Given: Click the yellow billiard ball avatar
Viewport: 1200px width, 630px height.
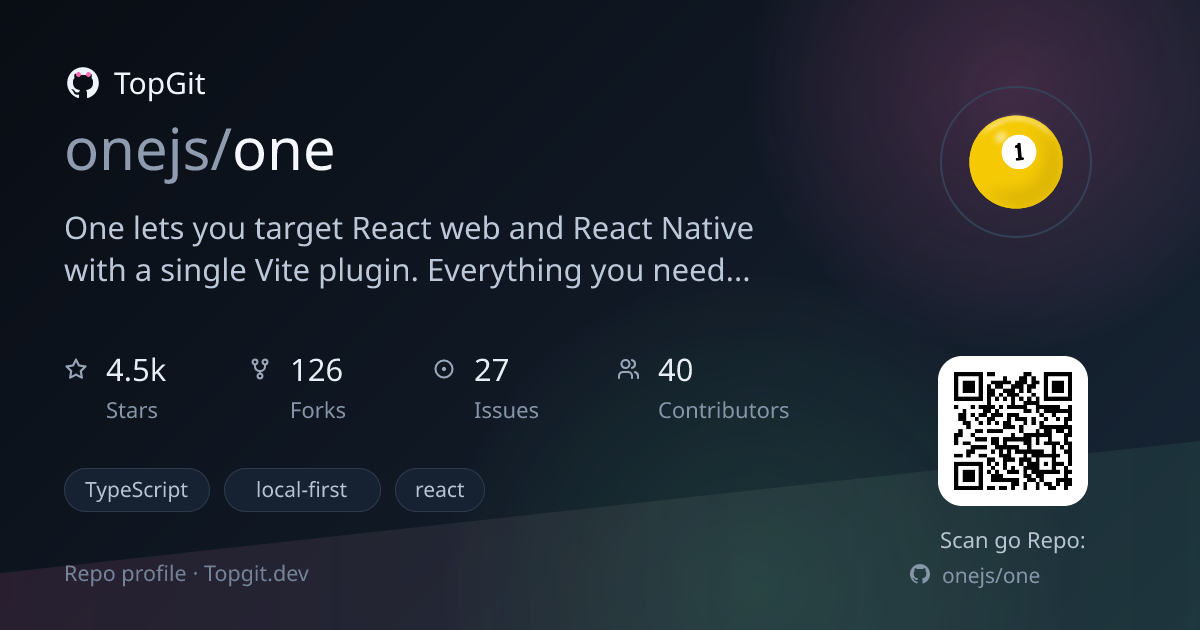Looking at the screenshot, I should coord(1016,161).
